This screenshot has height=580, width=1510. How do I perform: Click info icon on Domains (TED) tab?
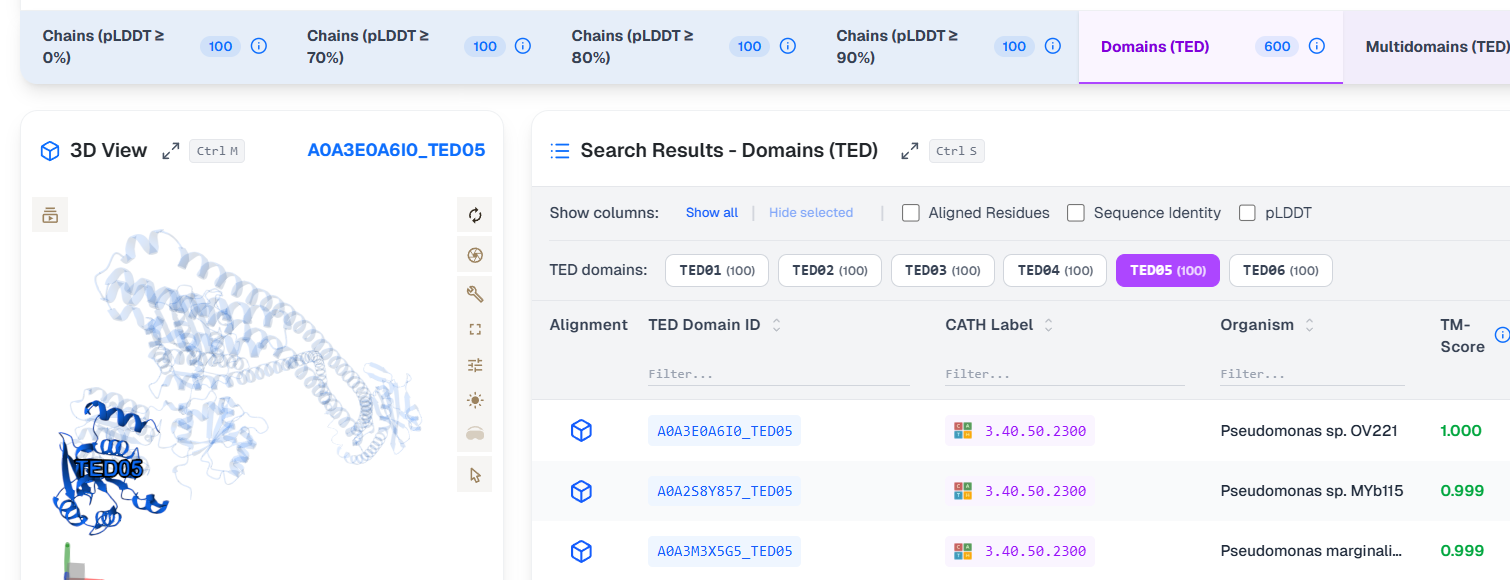coord(1317,46)
